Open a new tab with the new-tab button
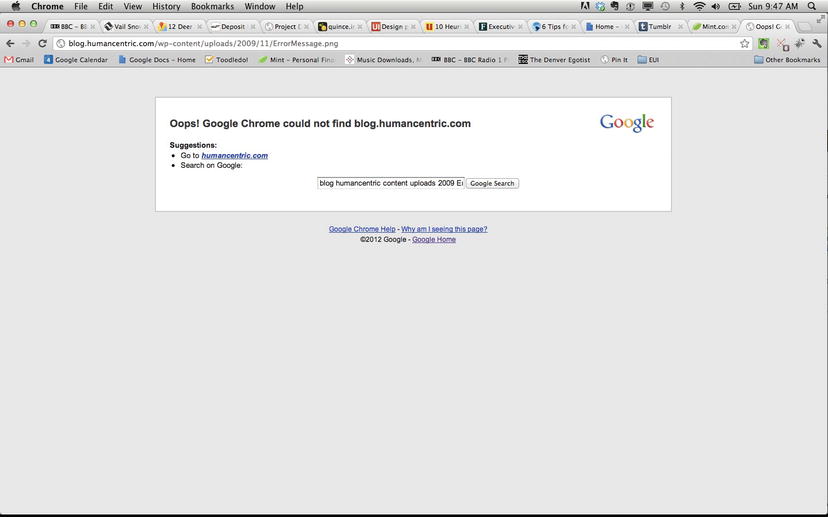This screenshot has height=517, width=828. pos(804,26)
